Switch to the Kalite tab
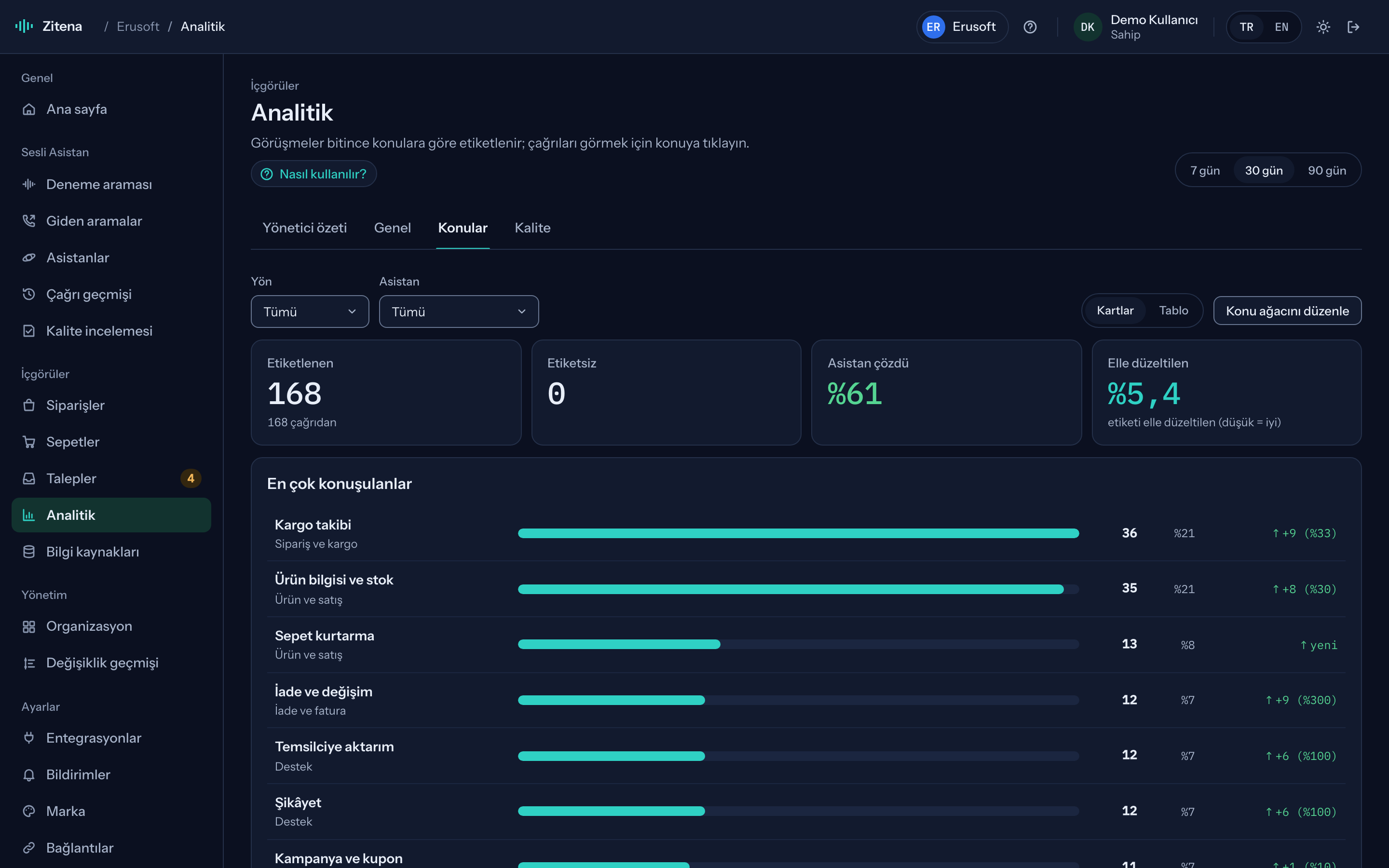 point(532,228)
